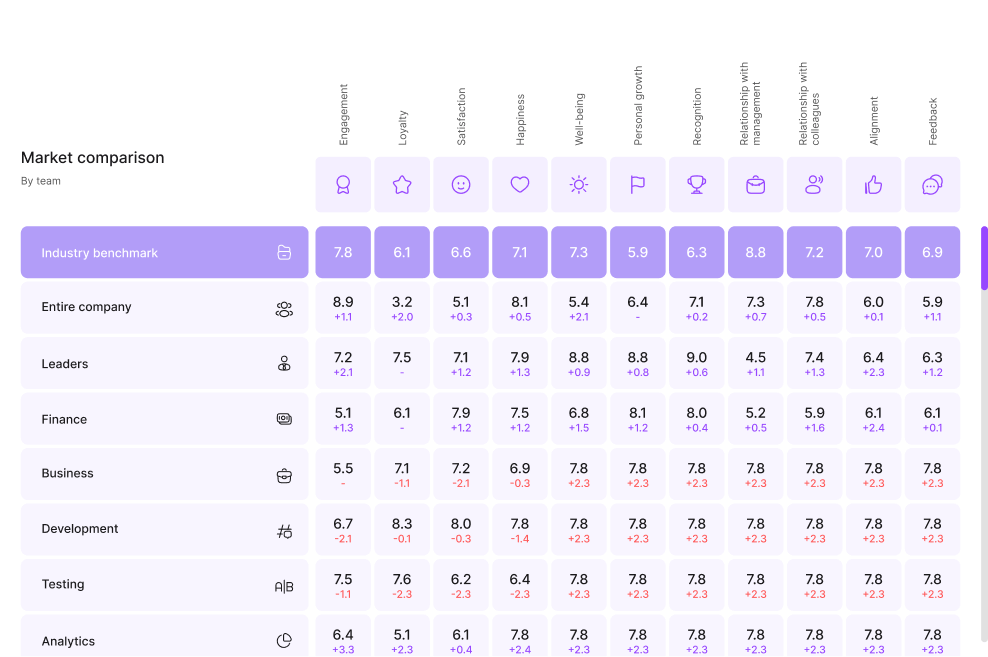Click the Feedback chat bubbles icon
Image resolution: width=988 pixels, height=657 pixels.
pyautogui.click(x=932, y=184)
